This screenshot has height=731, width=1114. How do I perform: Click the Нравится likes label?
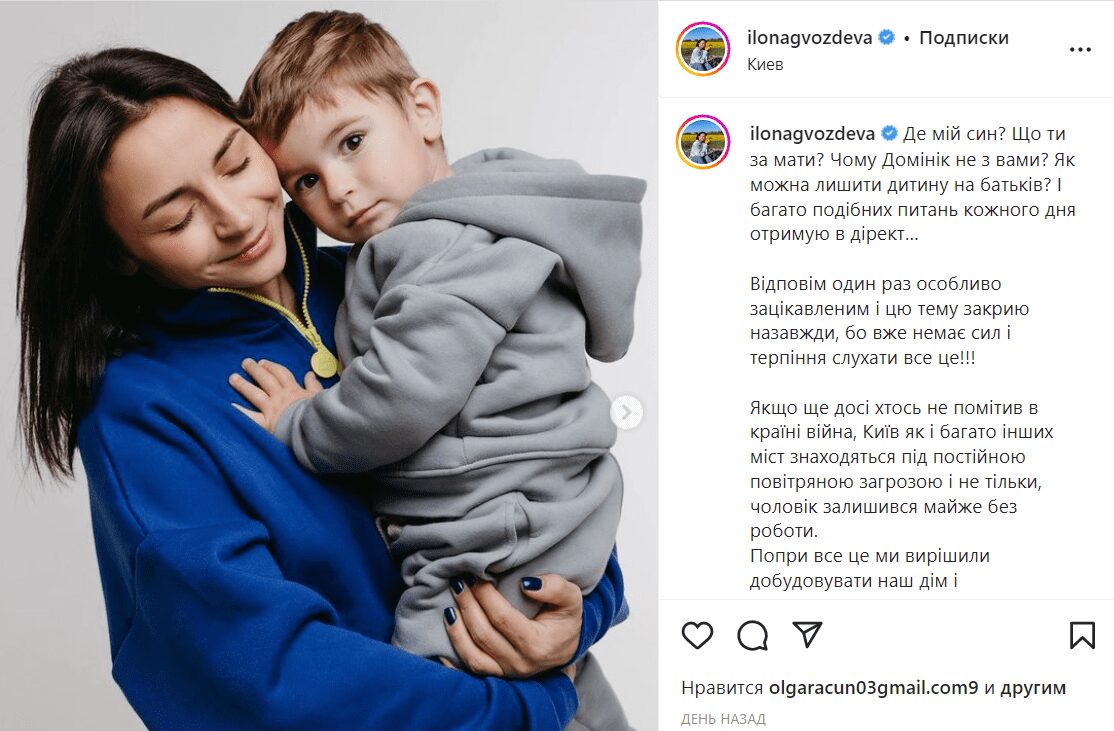(x=723, y=688)
